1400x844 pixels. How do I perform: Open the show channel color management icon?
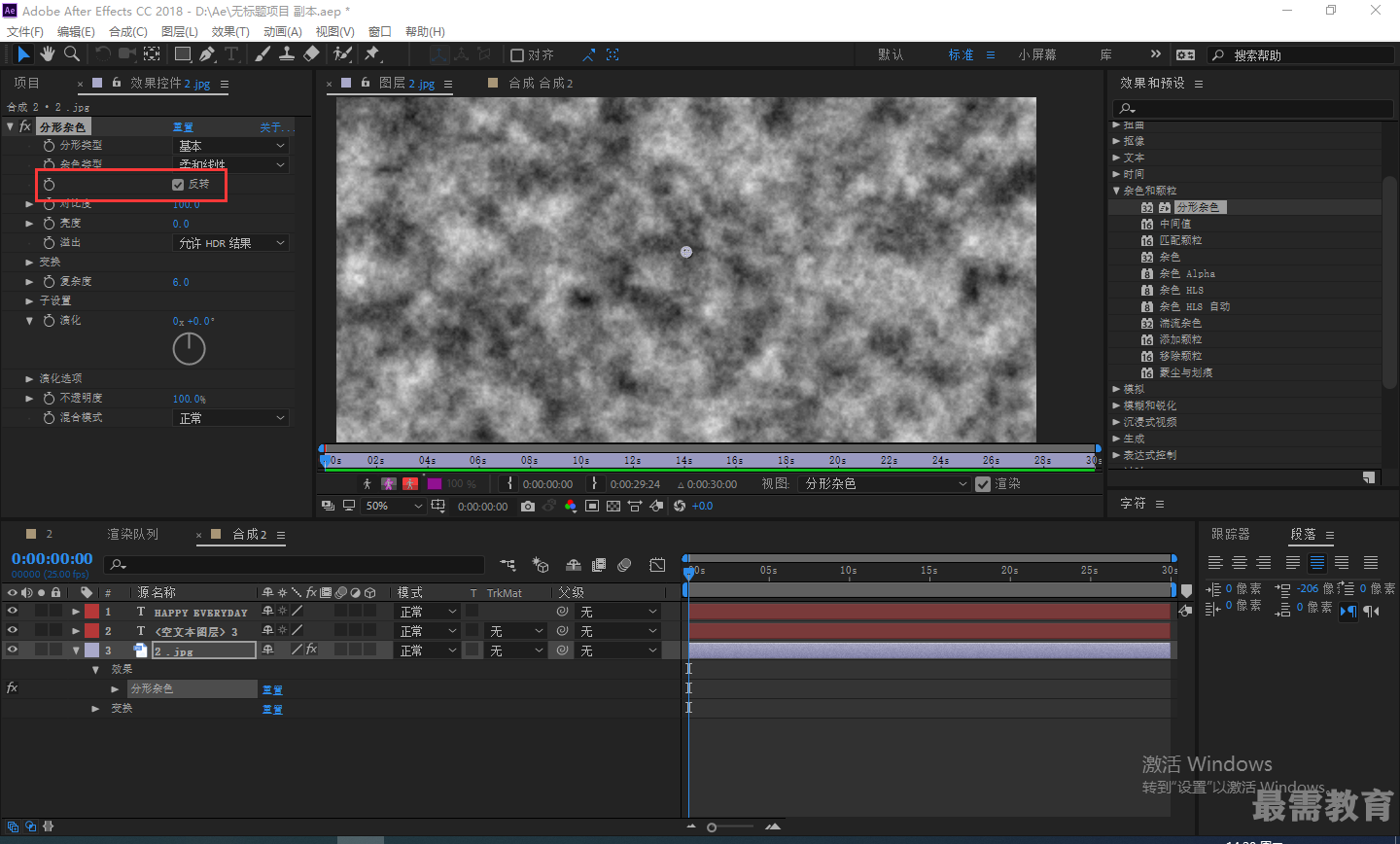tap(571, 506)
